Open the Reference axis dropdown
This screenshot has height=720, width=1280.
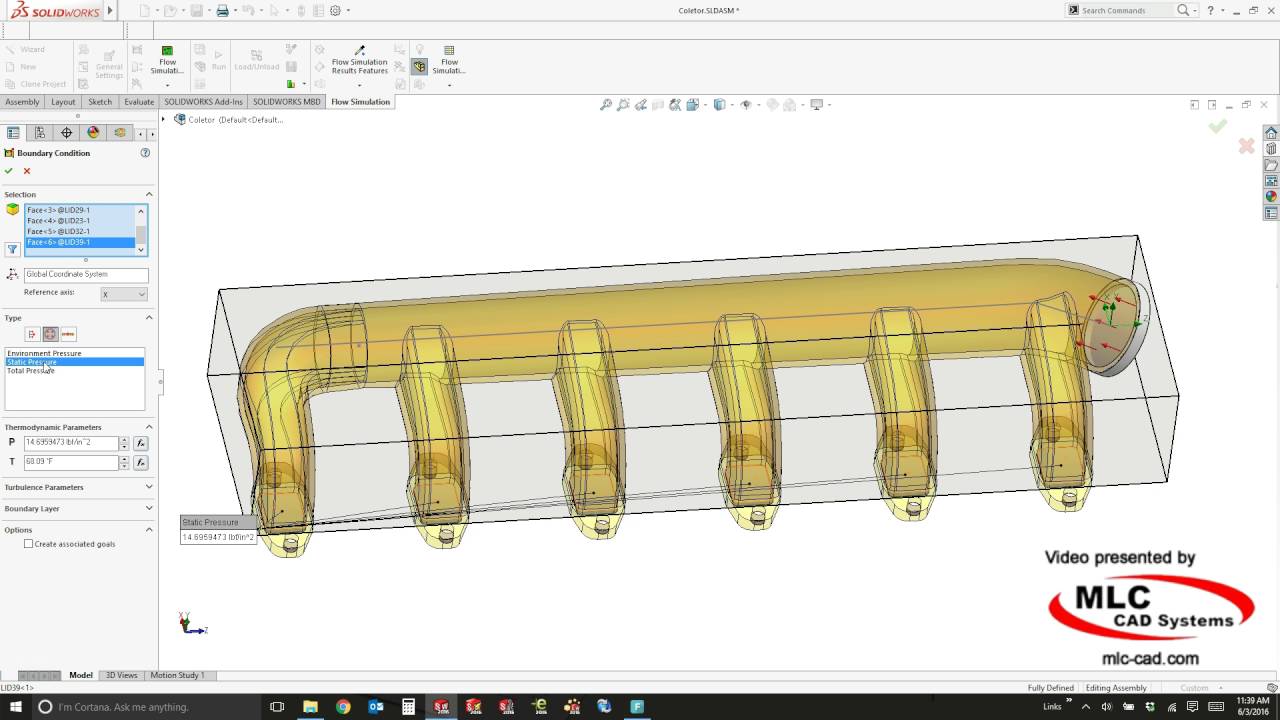[x=124, y=294]
